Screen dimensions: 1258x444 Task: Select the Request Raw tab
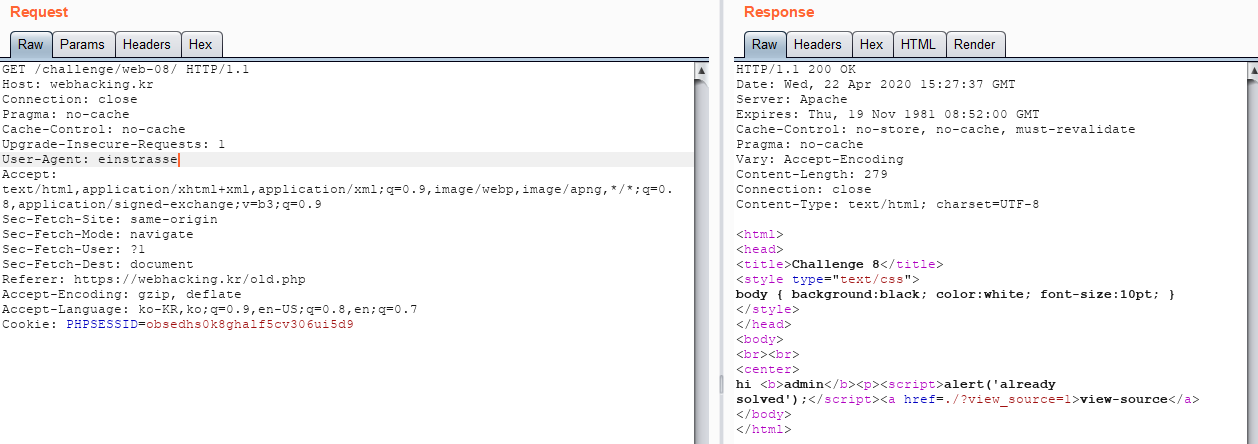click(x=30, y=44)
